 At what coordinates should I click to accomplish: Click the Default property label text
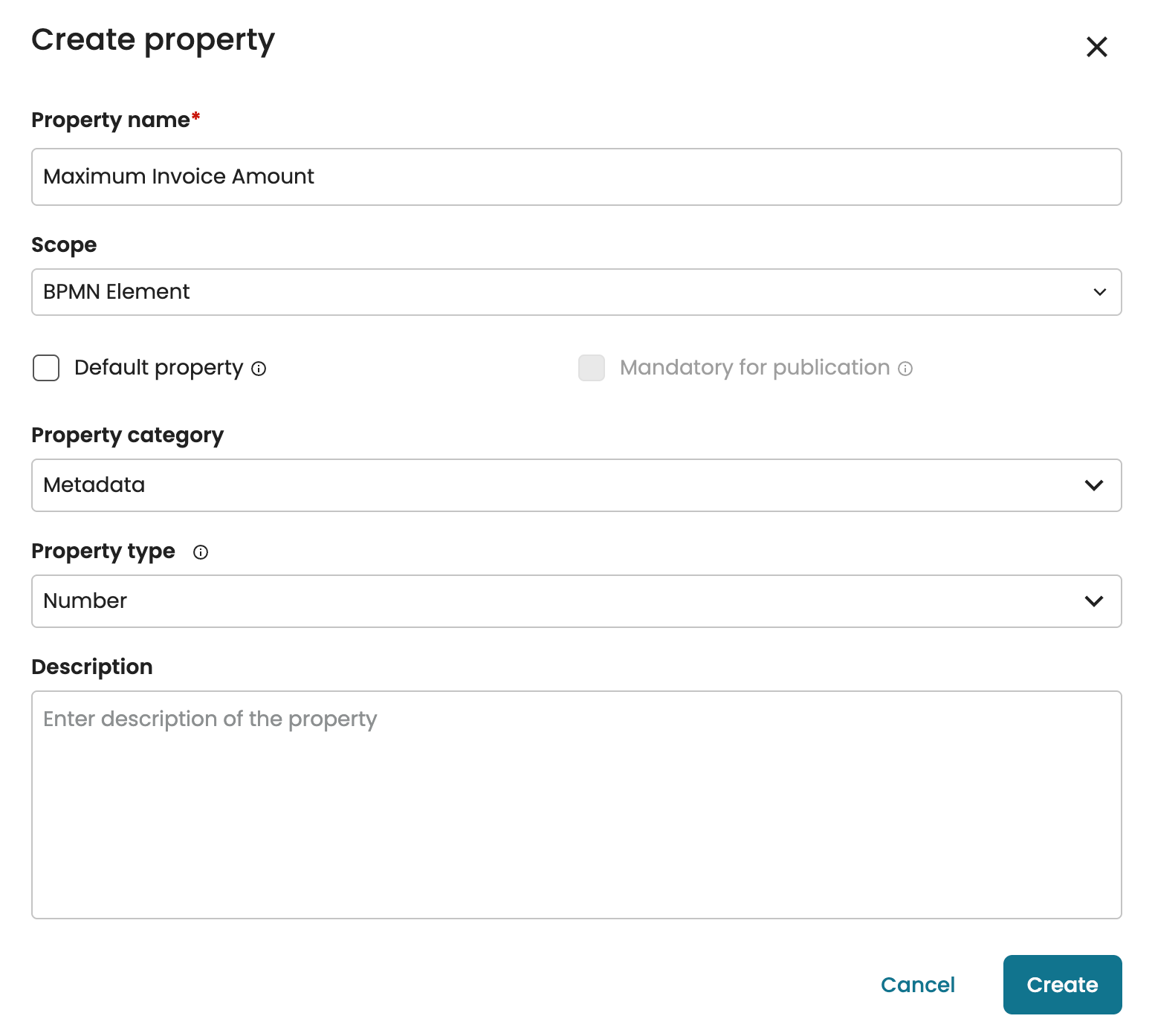coord(158,368)
